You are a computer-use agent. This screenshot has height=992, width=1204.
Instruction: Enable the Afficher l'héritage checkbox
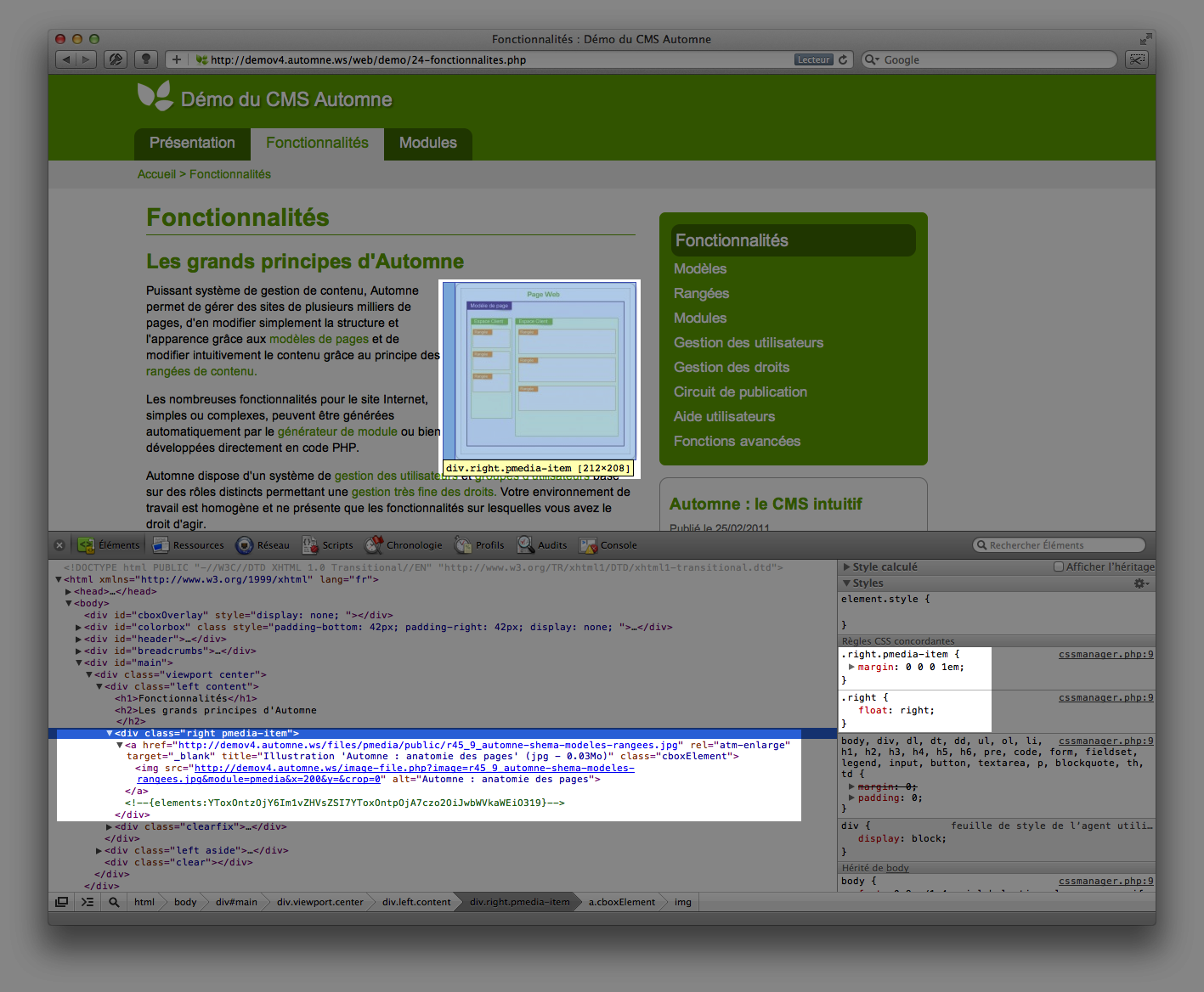[x=1059, y=566]
